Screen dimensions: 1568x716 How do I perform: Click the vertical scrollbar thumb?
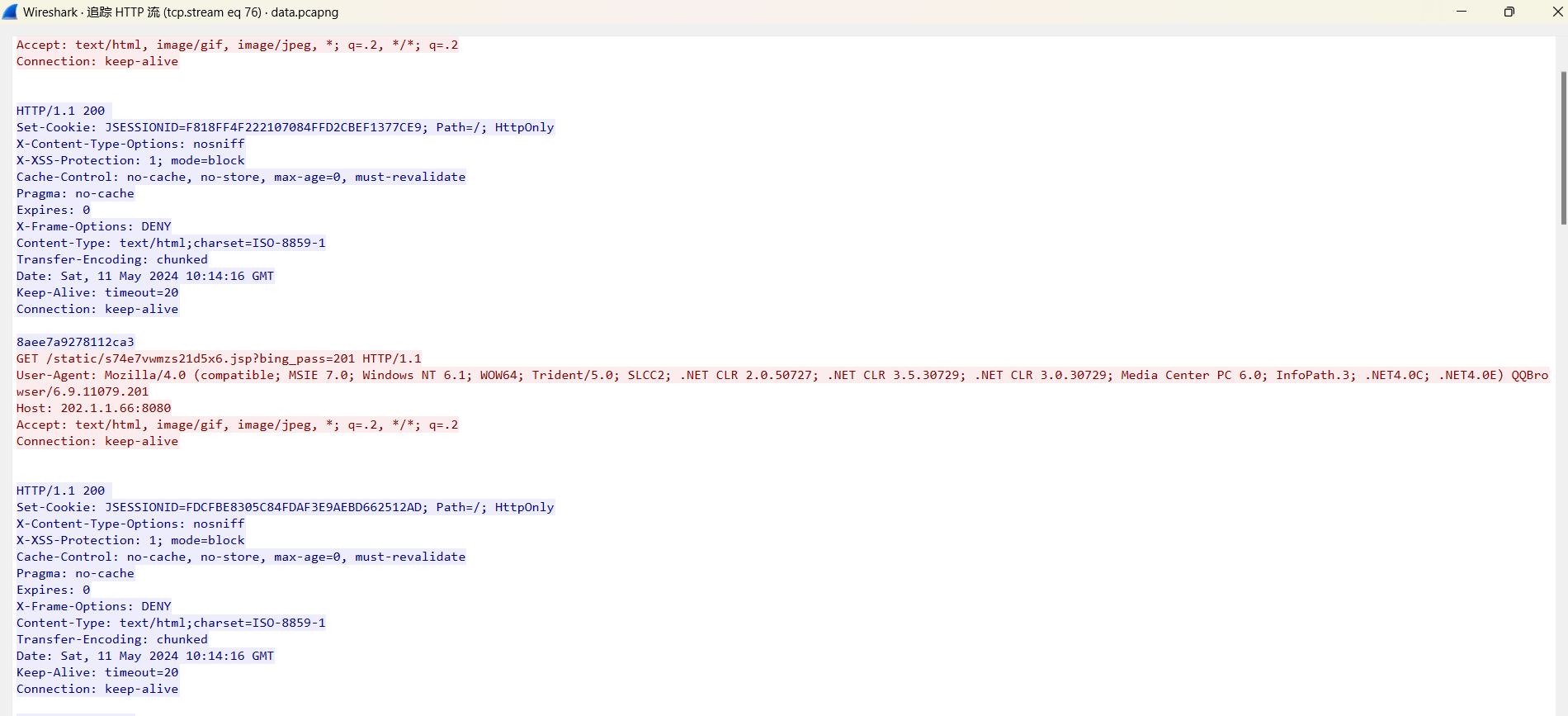pyautogui.click(x=1563, y=148)
